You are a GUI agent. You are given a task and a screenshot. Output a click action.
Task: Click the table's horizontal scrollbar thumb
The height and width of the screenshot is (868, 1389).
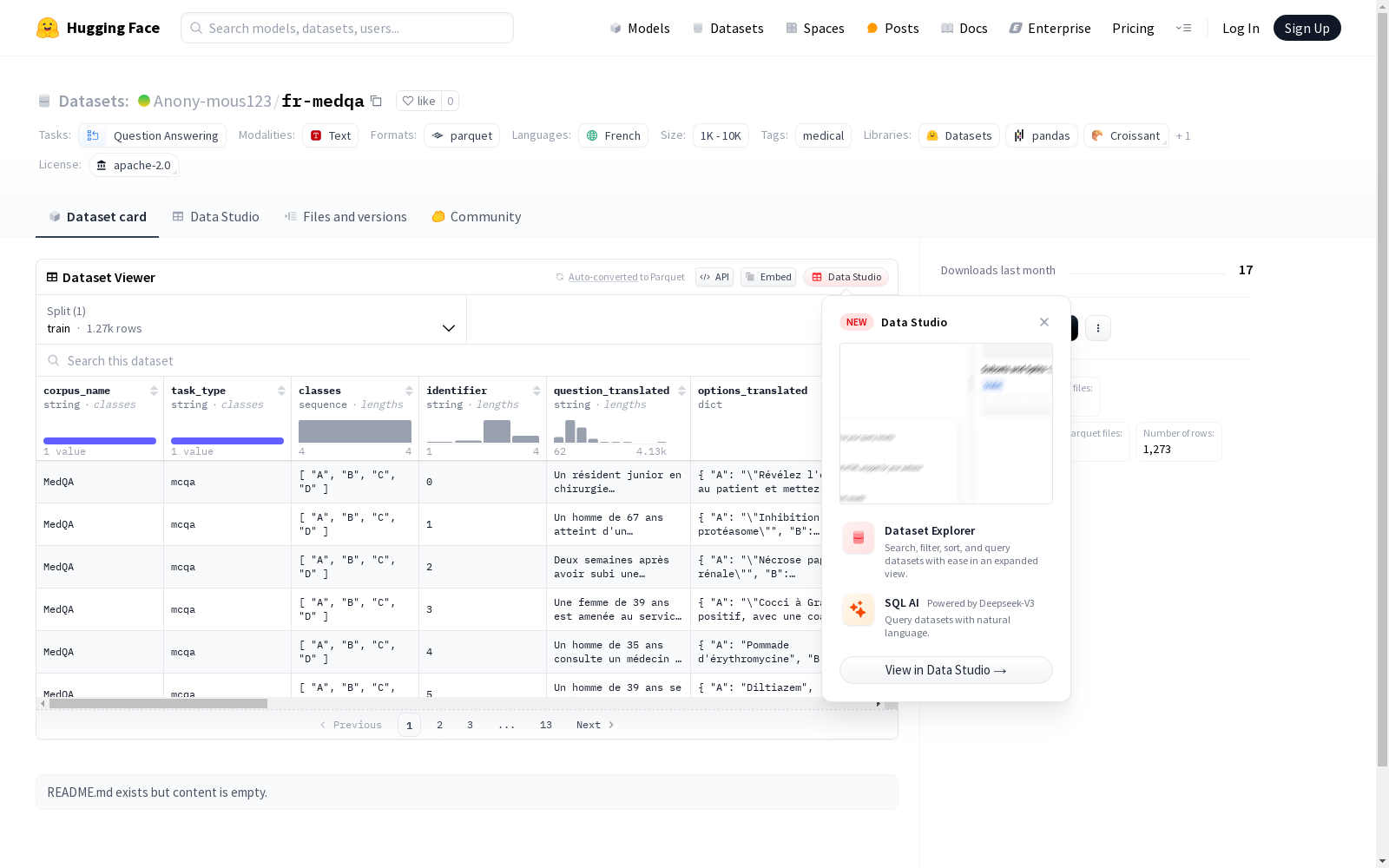159,704
